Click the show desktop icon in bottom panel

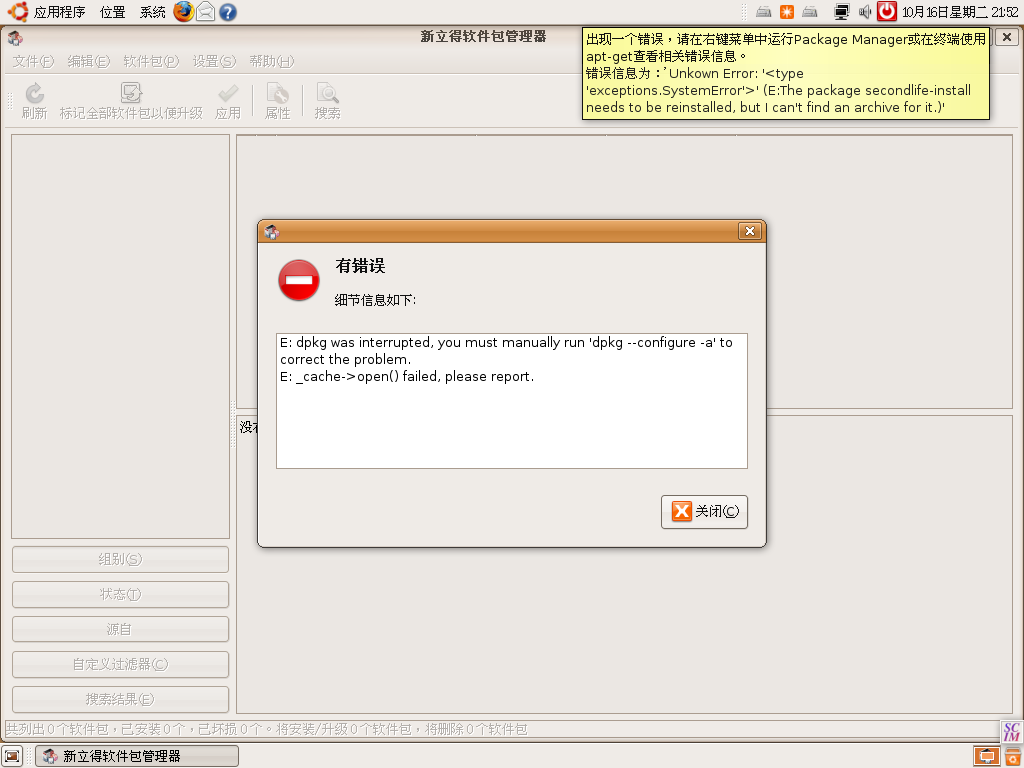[x=12, y=756]
